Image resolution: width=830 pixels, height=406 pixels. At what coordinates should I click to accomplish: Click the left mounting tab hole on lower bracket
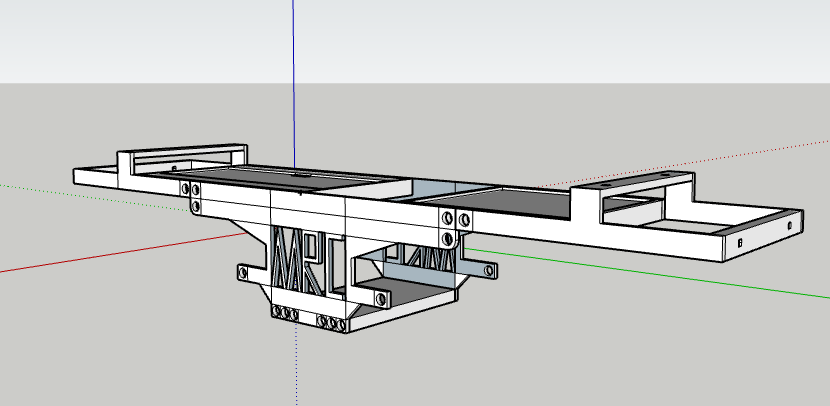243,273
